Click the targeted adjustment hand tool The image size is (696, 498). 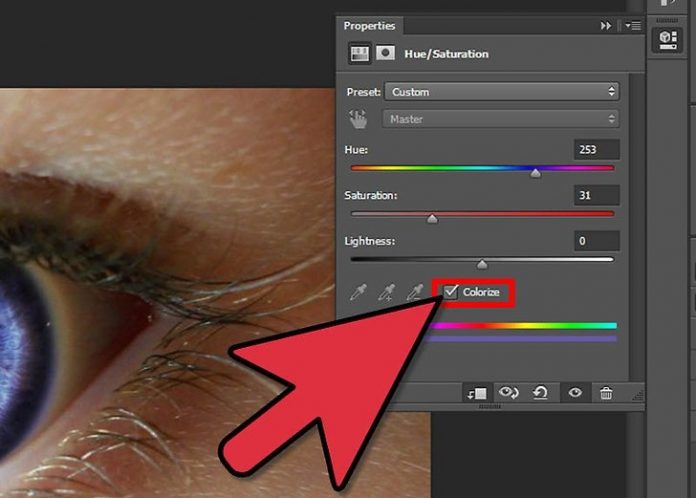pyautogui.click(x=358, y=119)
